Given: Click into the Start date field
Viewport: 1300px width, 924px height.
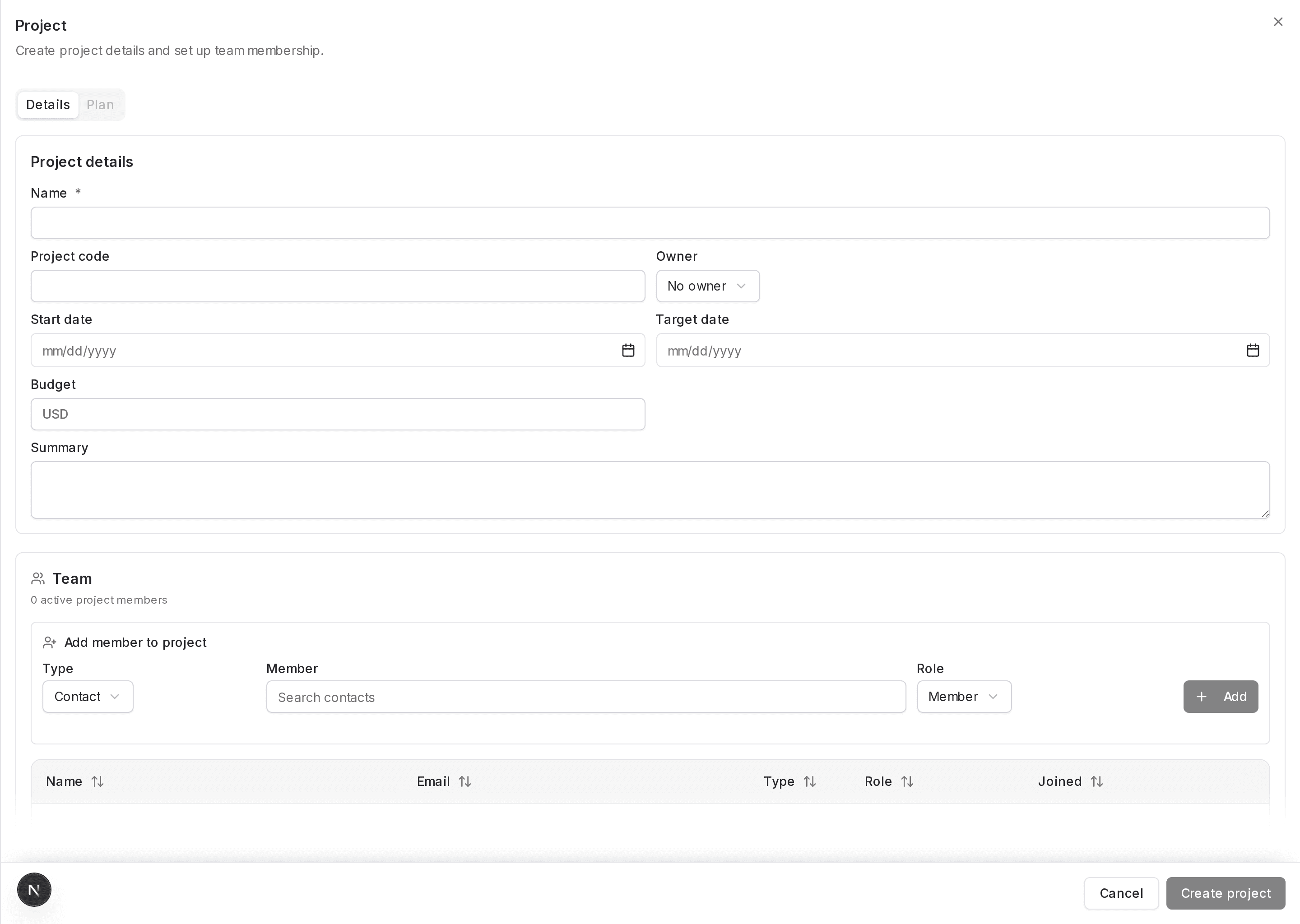Looking at the screenshot, I should click(x=338, y=351).
